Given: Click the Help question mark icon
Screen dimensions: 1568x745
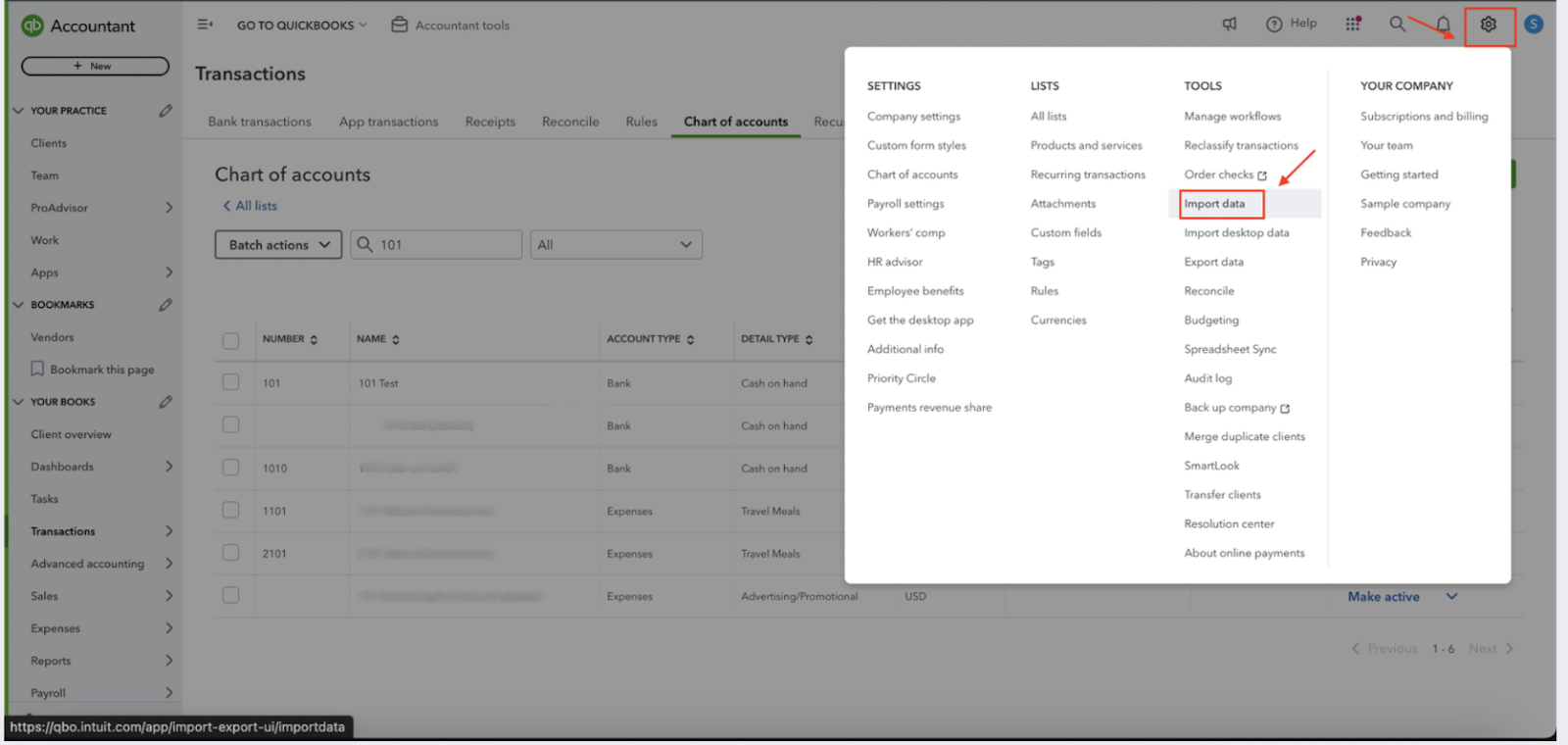Looking at the screenshot, I should click(1274, 25).
